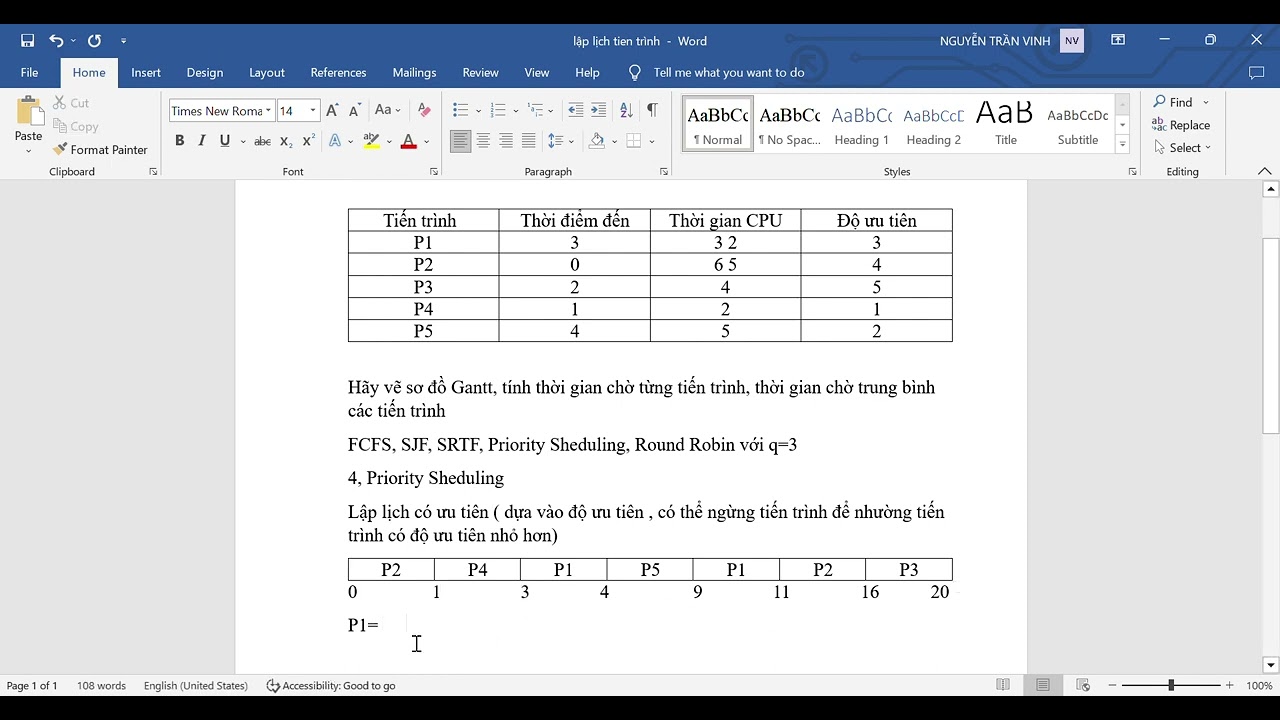Screen dimensions: 1280x720
Task: Open the File tab
Action: point(30,73)
